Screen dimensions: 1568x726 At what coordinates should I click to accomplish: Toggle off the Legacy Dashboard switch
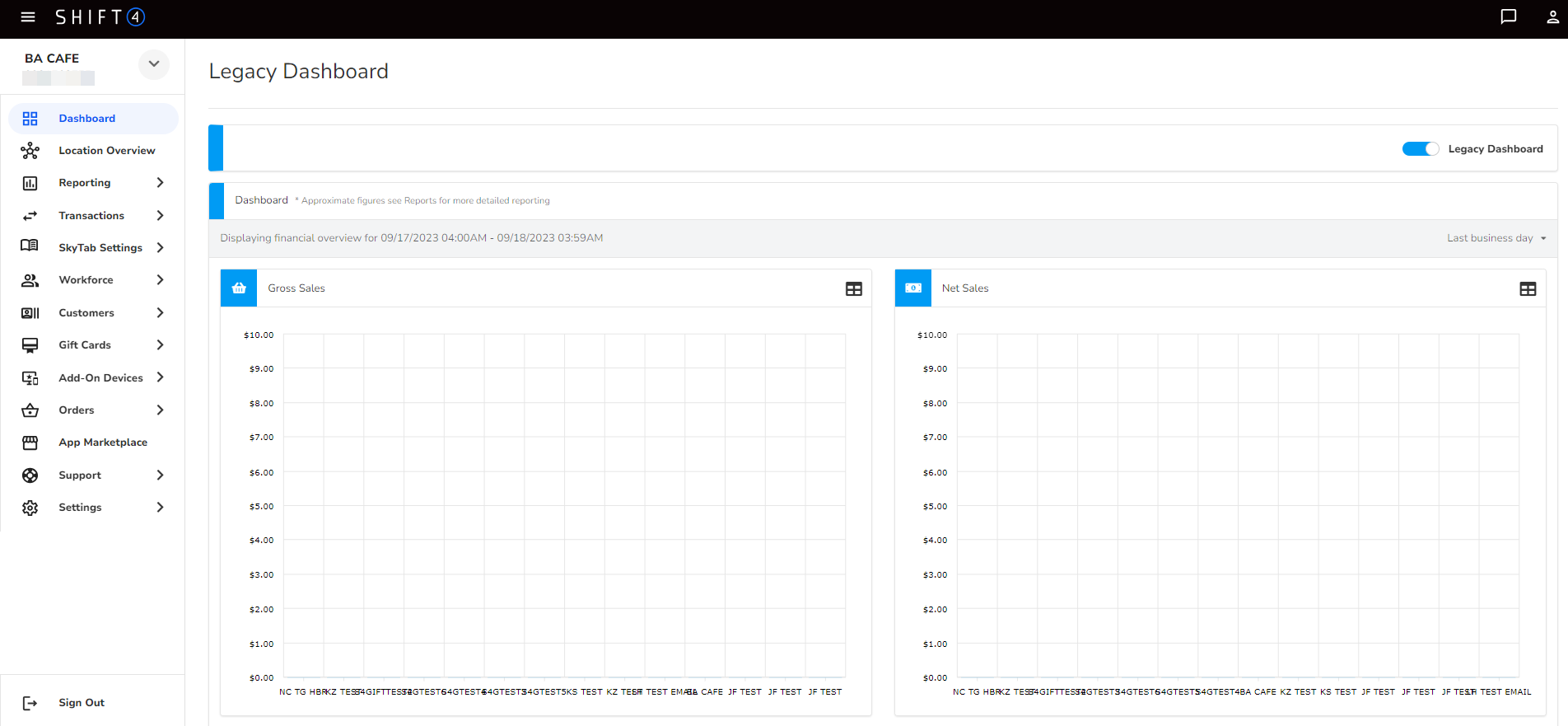[x=1420, y=149]
